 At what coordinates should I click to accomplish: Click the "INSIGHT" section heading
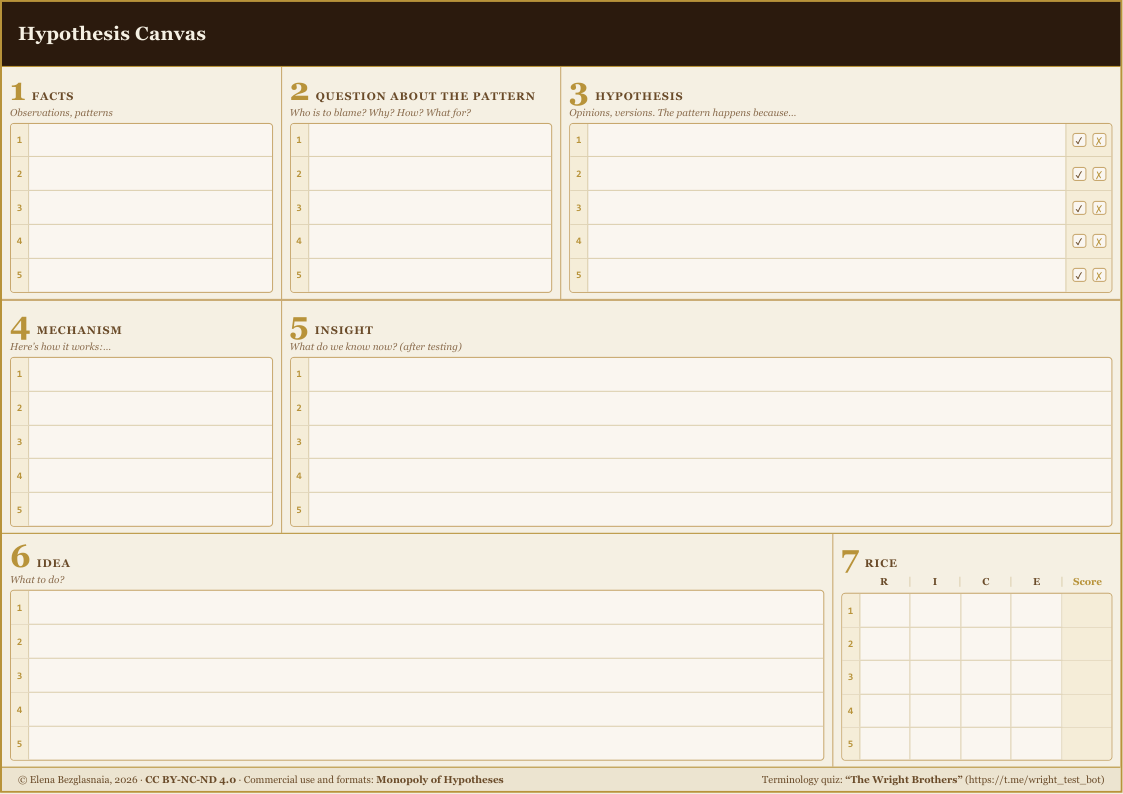344,330
